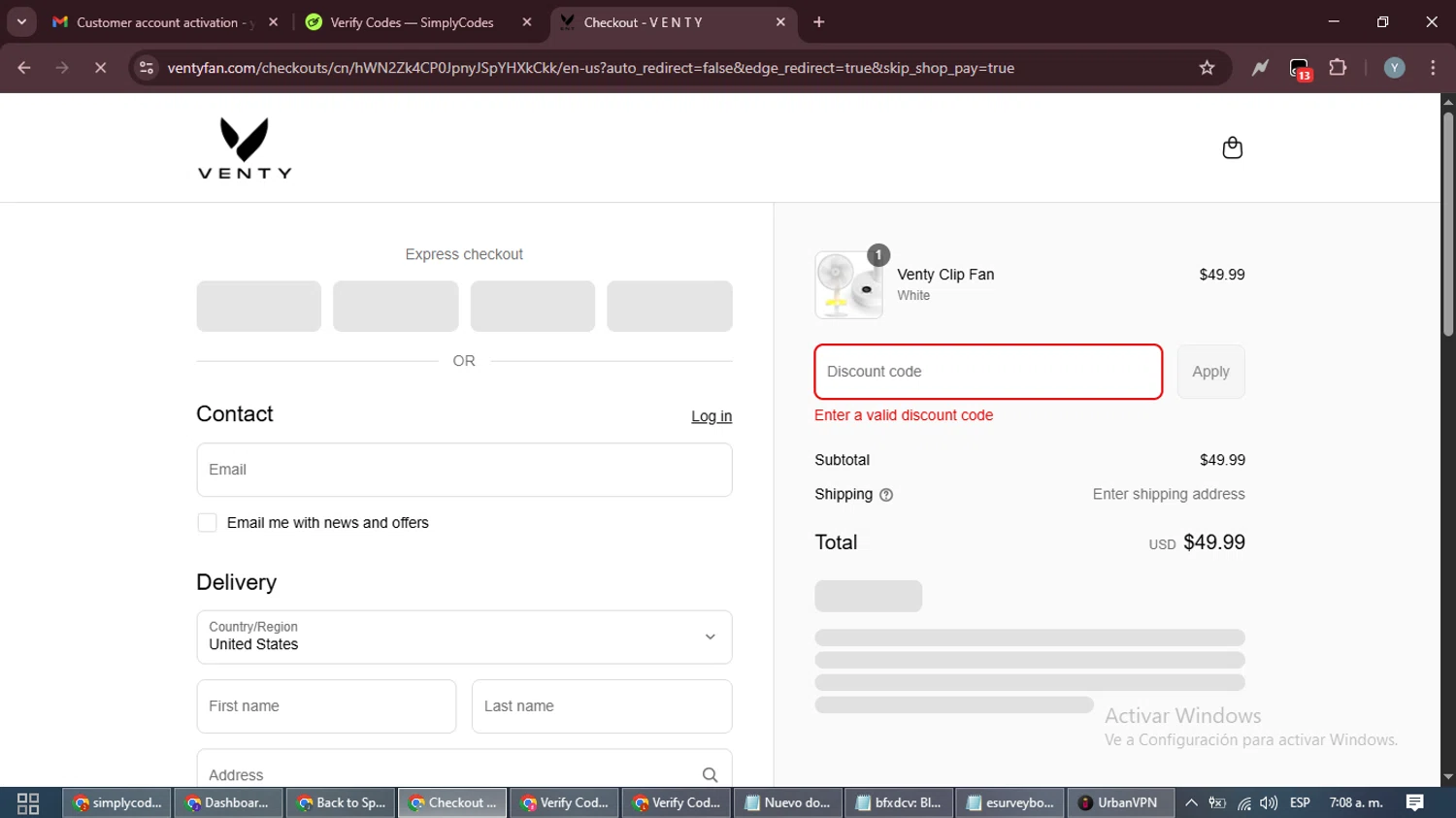Screen dimensions: 1456x818
Task: Open the Chrome extensions puzzle icon
Action: [x=1338, y=68]
